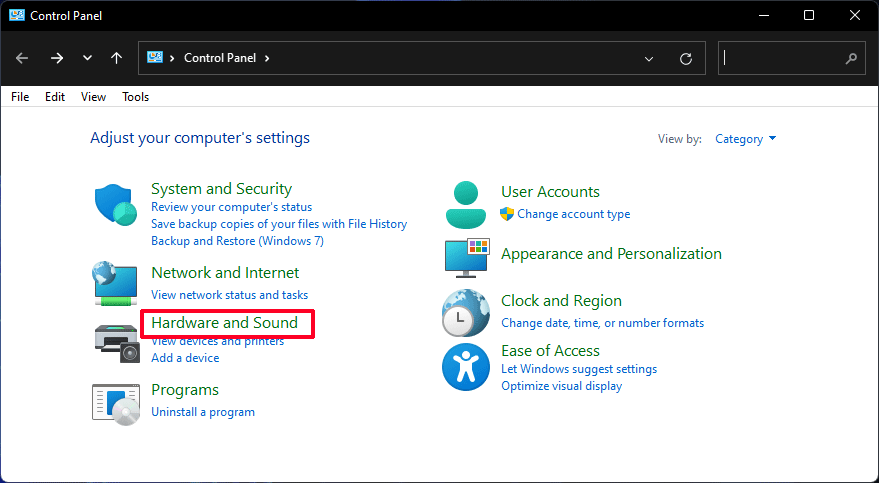Click Let Windows suggest settings
This screenshot has height=483, width=879.
(579, 369)
